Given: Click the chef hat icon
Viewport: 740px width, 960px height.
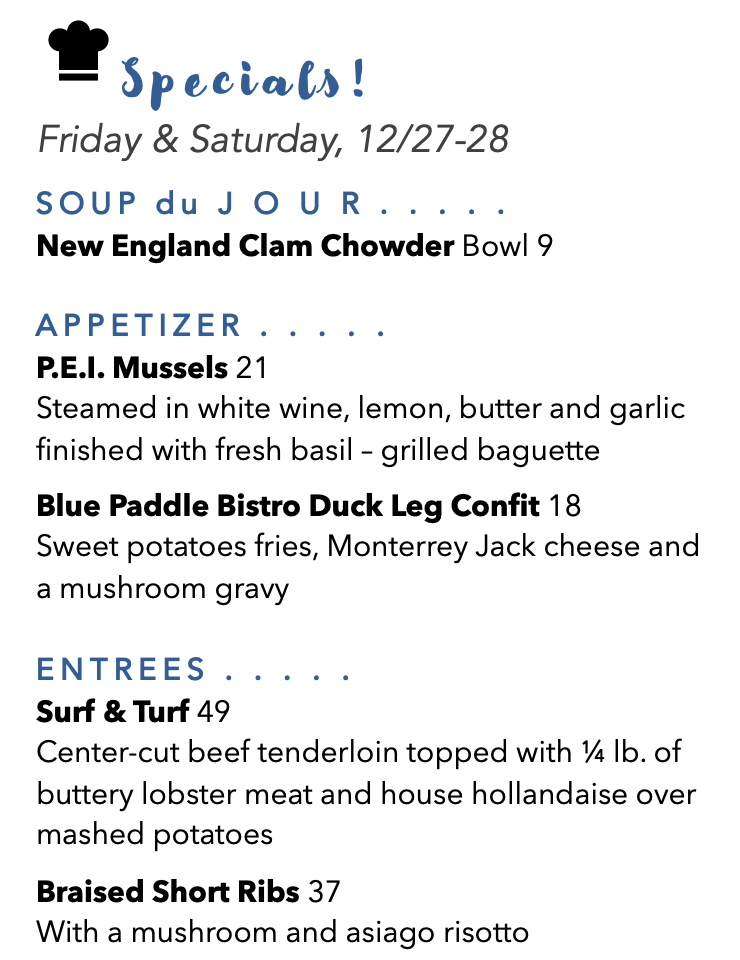Looking at the screenshot, I should [78, 51].
